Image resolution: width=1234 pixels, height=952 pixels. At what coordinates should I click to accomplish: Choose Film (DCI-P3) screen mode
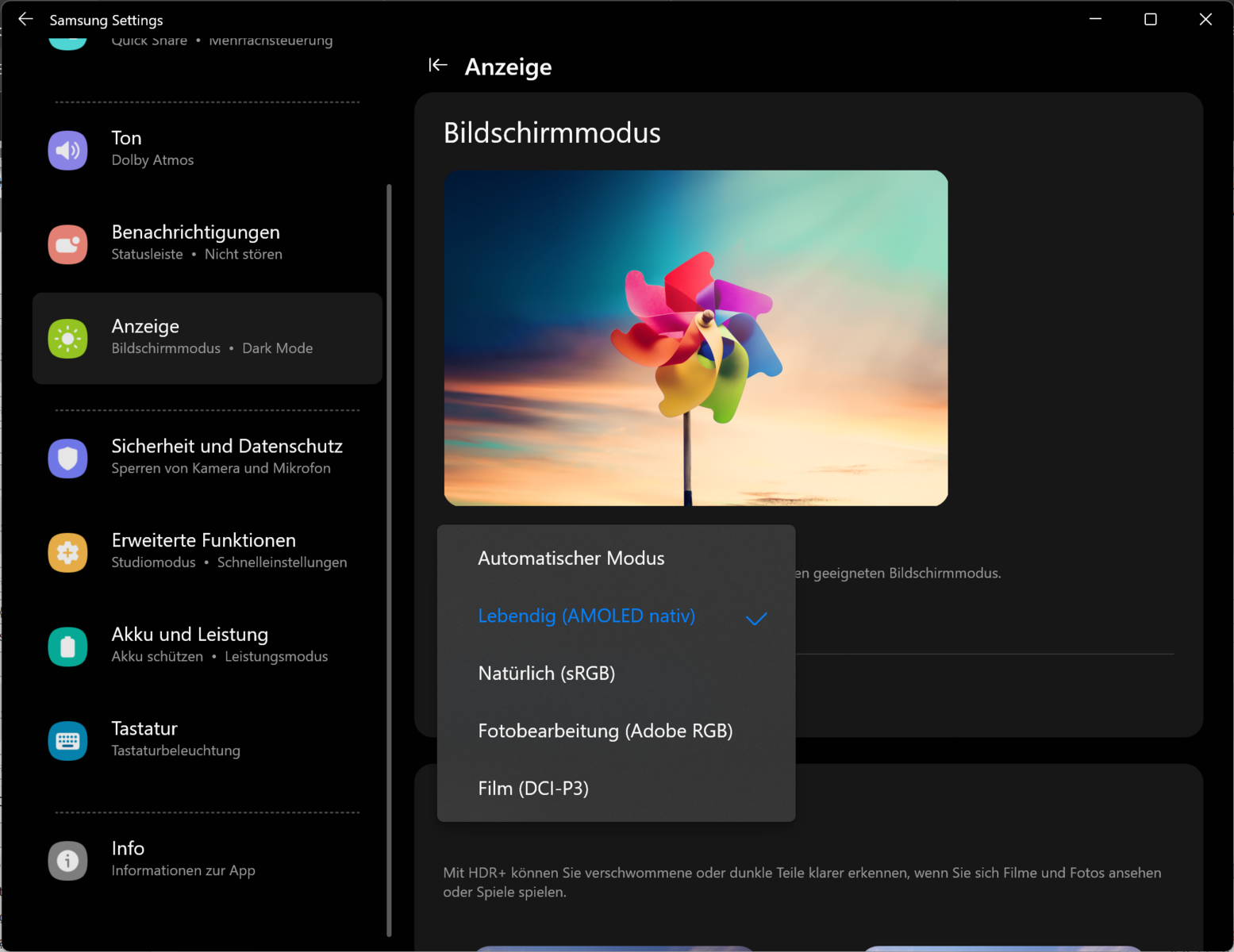[x=532, y=789]
